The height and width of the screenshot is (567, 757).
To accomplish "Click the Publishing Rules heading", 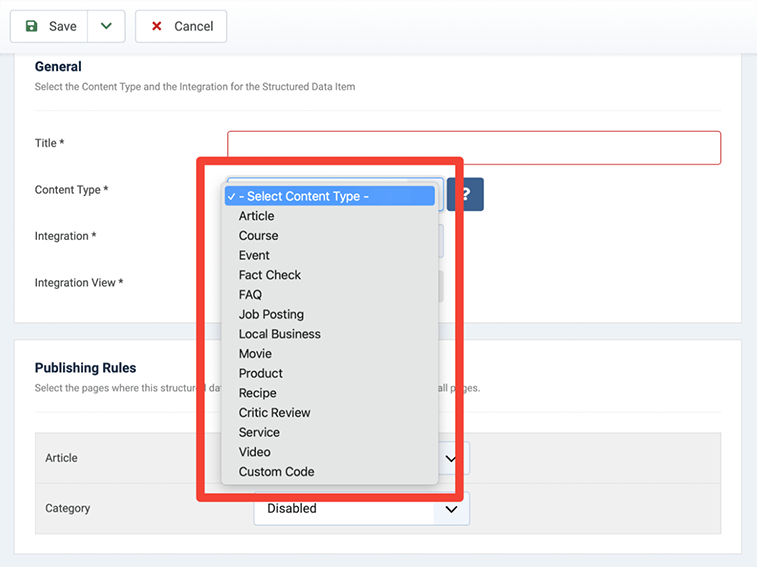I will click(85, 368).
